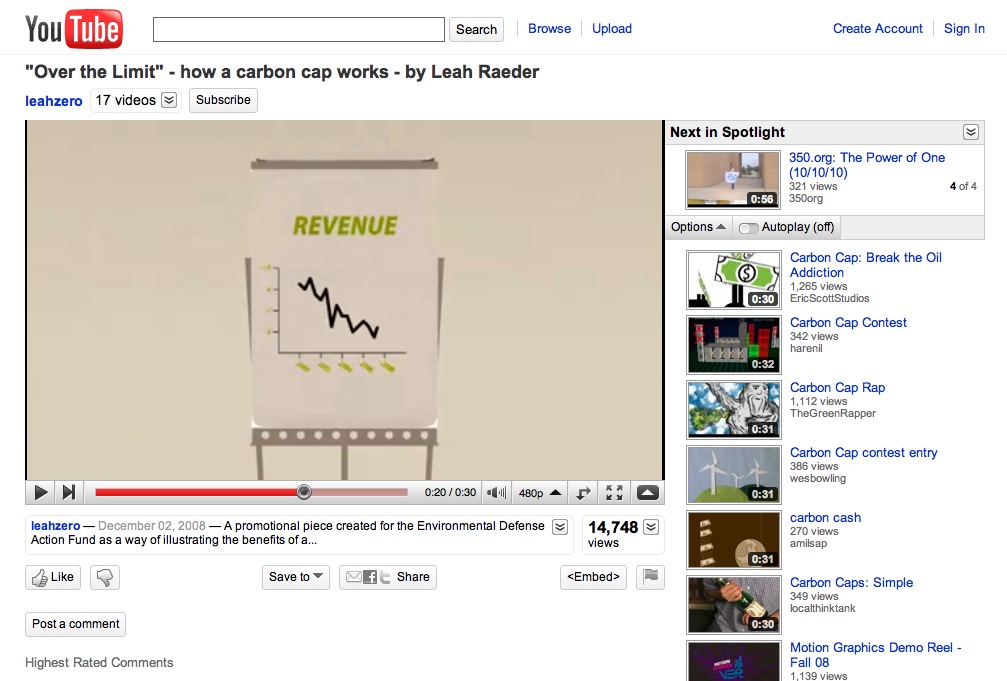Click the Browse link
Viewport: 1007px width, 681px height.
tap(549, 28)
